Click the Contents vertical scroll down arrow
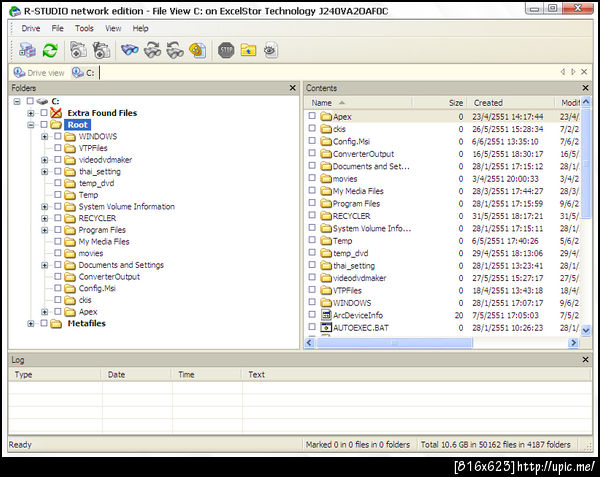Image resolution: width=600 pixels, height=477 pixels. click(x=586, y=330)
